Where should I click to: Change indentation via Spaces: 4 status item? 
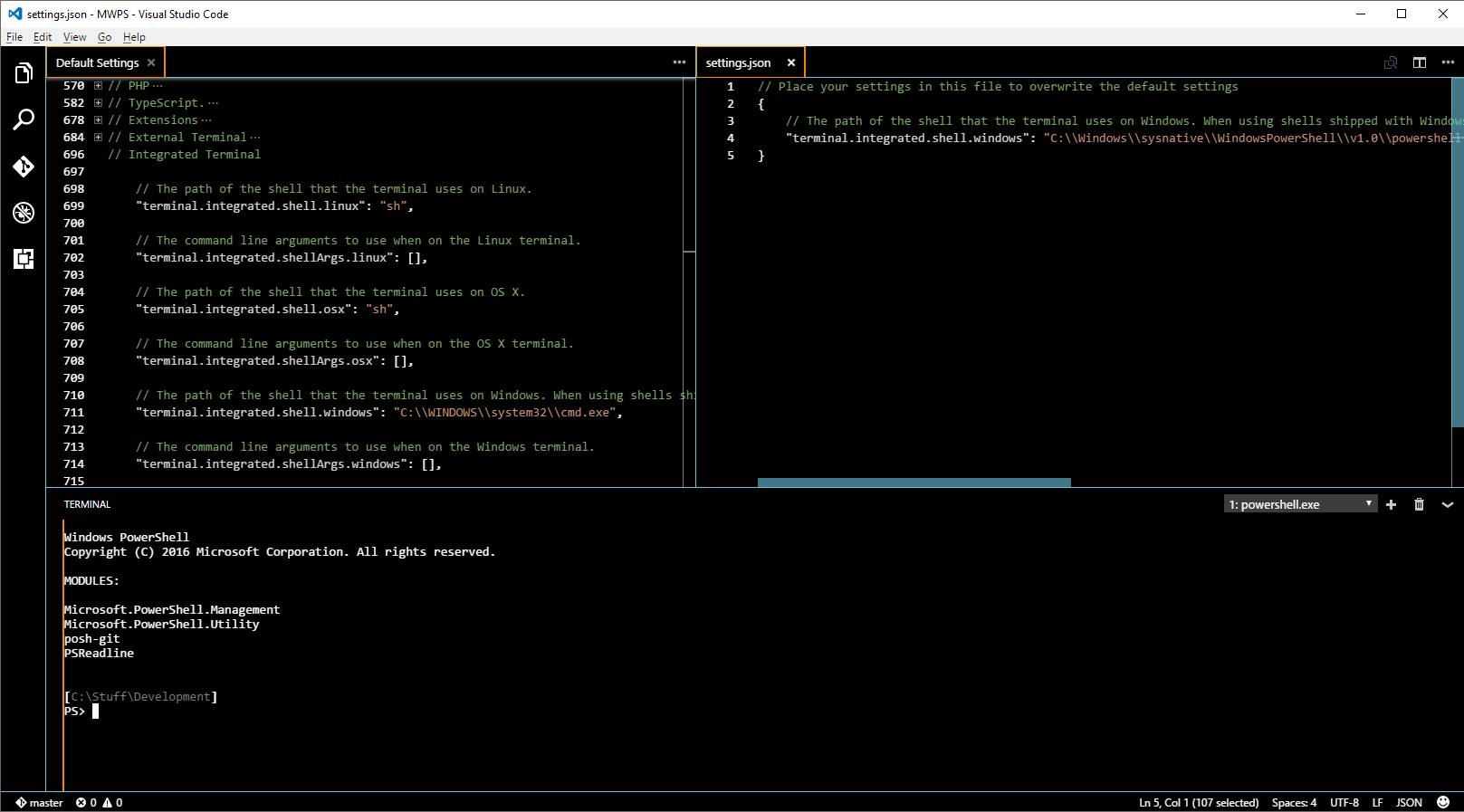(x=1294, y=802)
